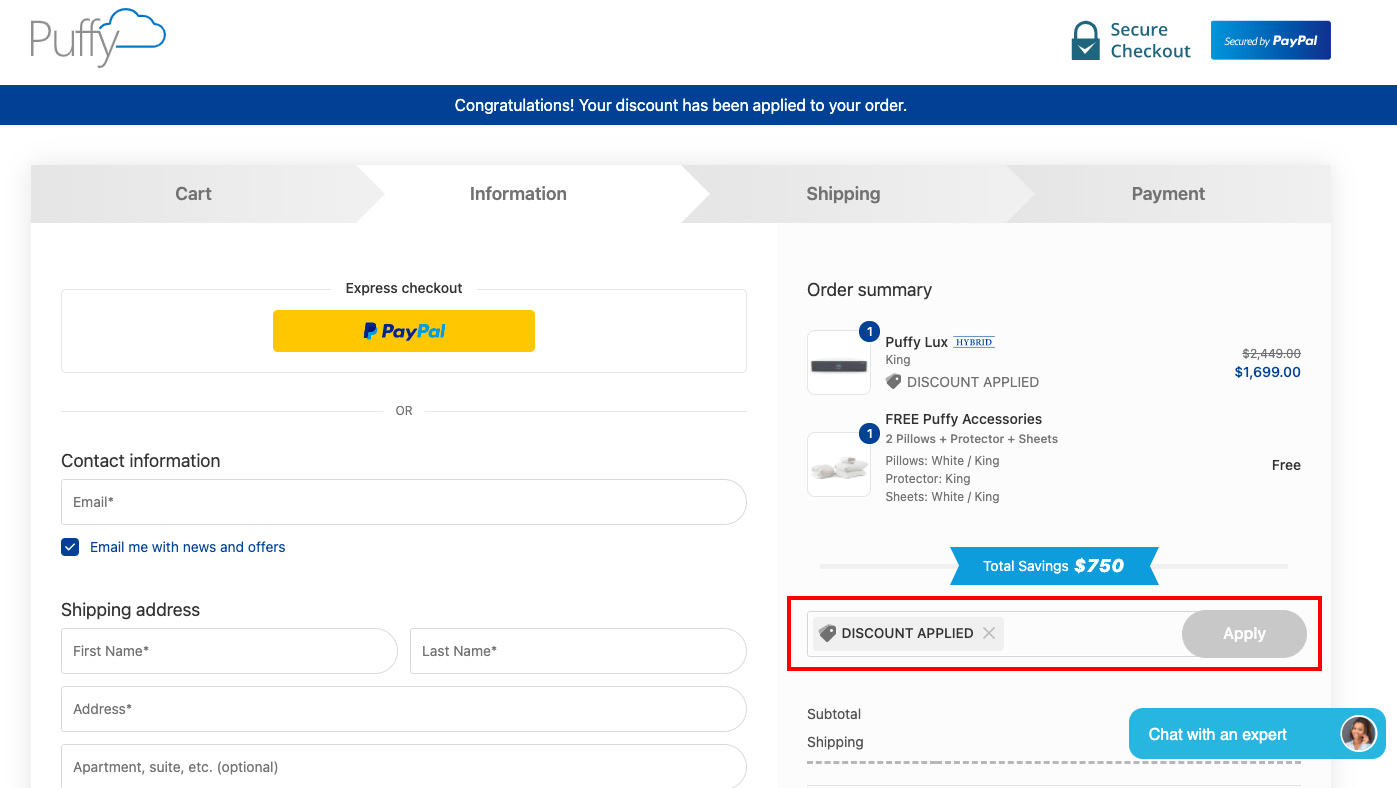
Task: Click the Apply discount button
Action: [1244, 634]
